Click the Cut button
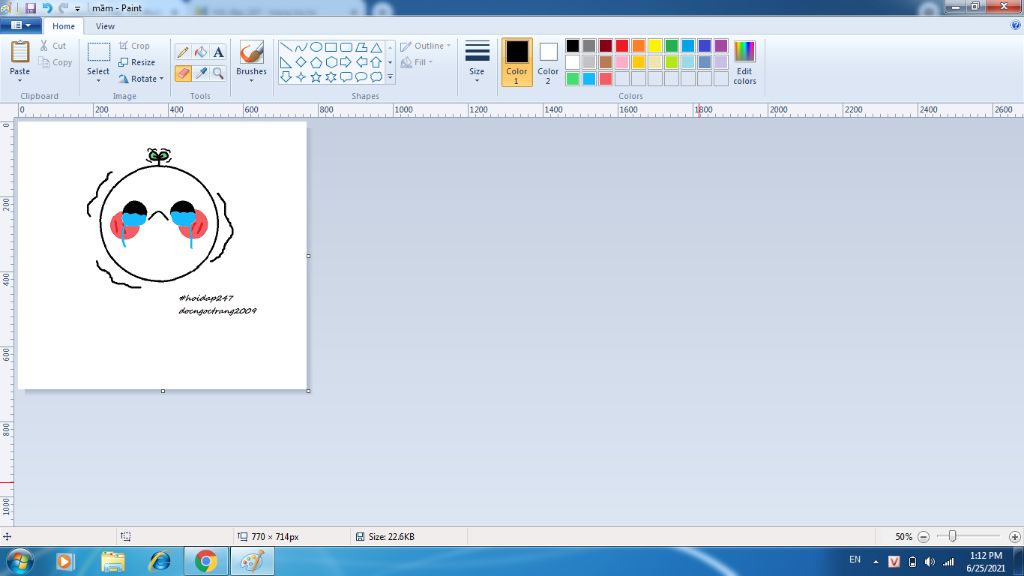Screen dimensions: 1024x576 [x=53, y=46]
